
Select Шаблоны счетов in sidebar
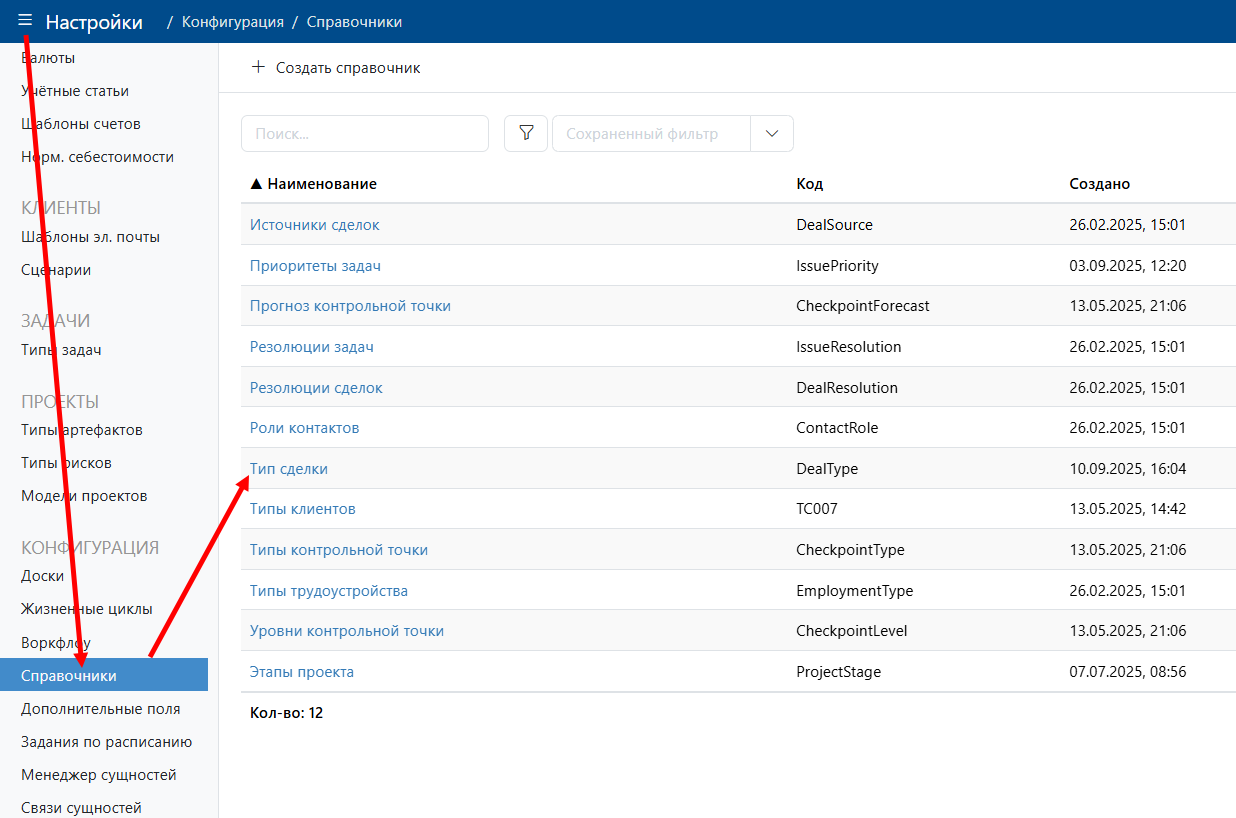pyautogui.click(x=81, y=124)
